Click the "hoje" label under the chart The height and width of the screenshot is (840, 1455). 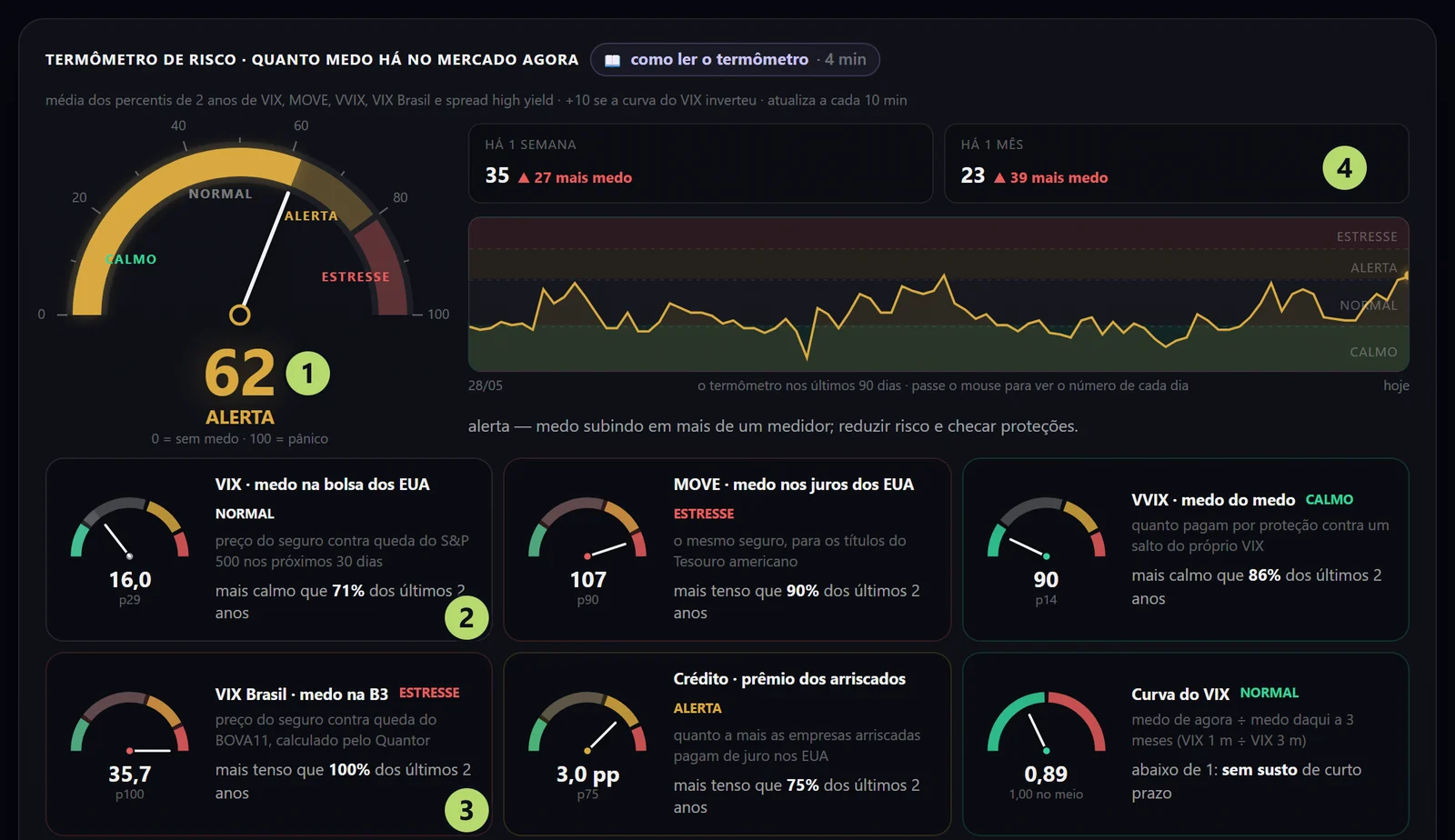1396,385
